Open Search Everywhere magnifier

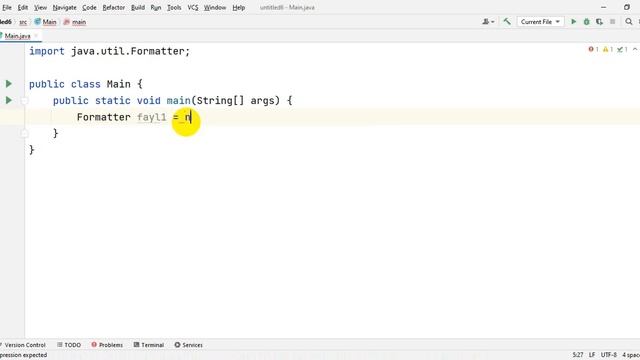click(629, 22)
